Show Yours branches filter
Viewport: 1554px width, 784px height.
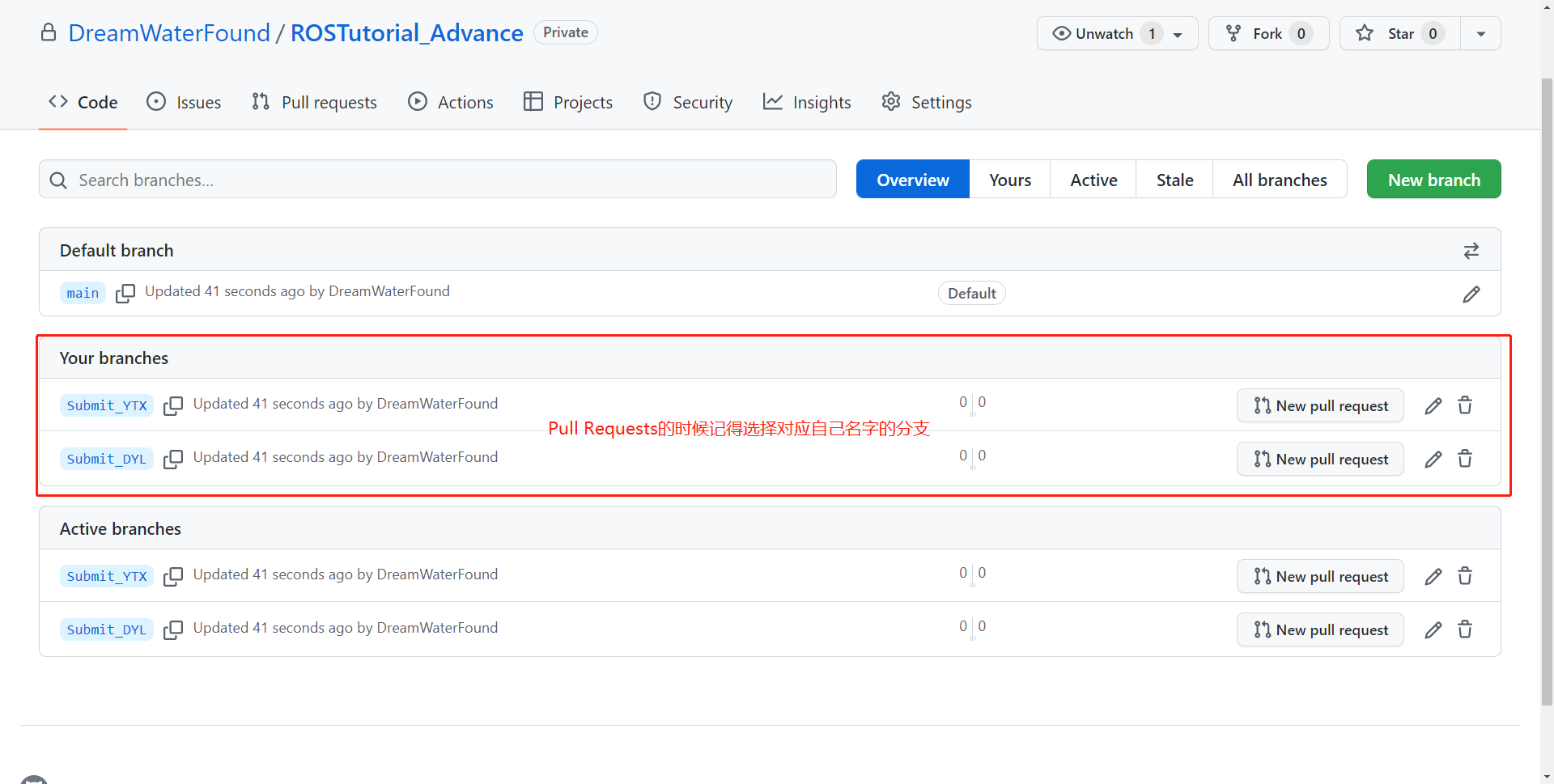1010,180
